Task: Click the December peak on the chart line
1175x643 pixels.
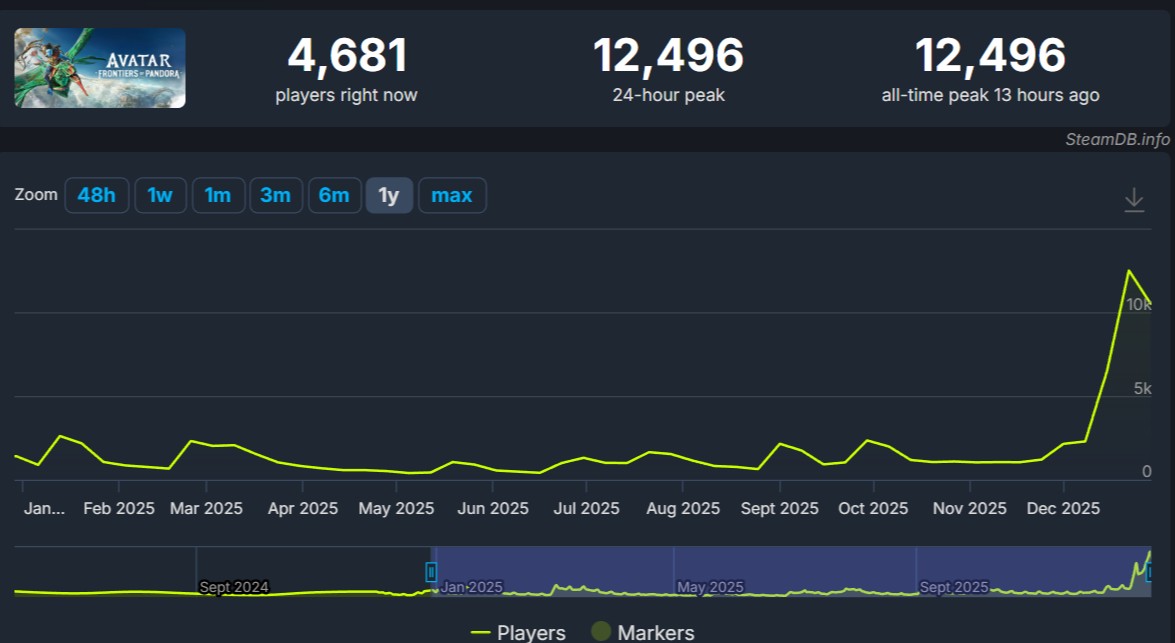Action: 1128,271
